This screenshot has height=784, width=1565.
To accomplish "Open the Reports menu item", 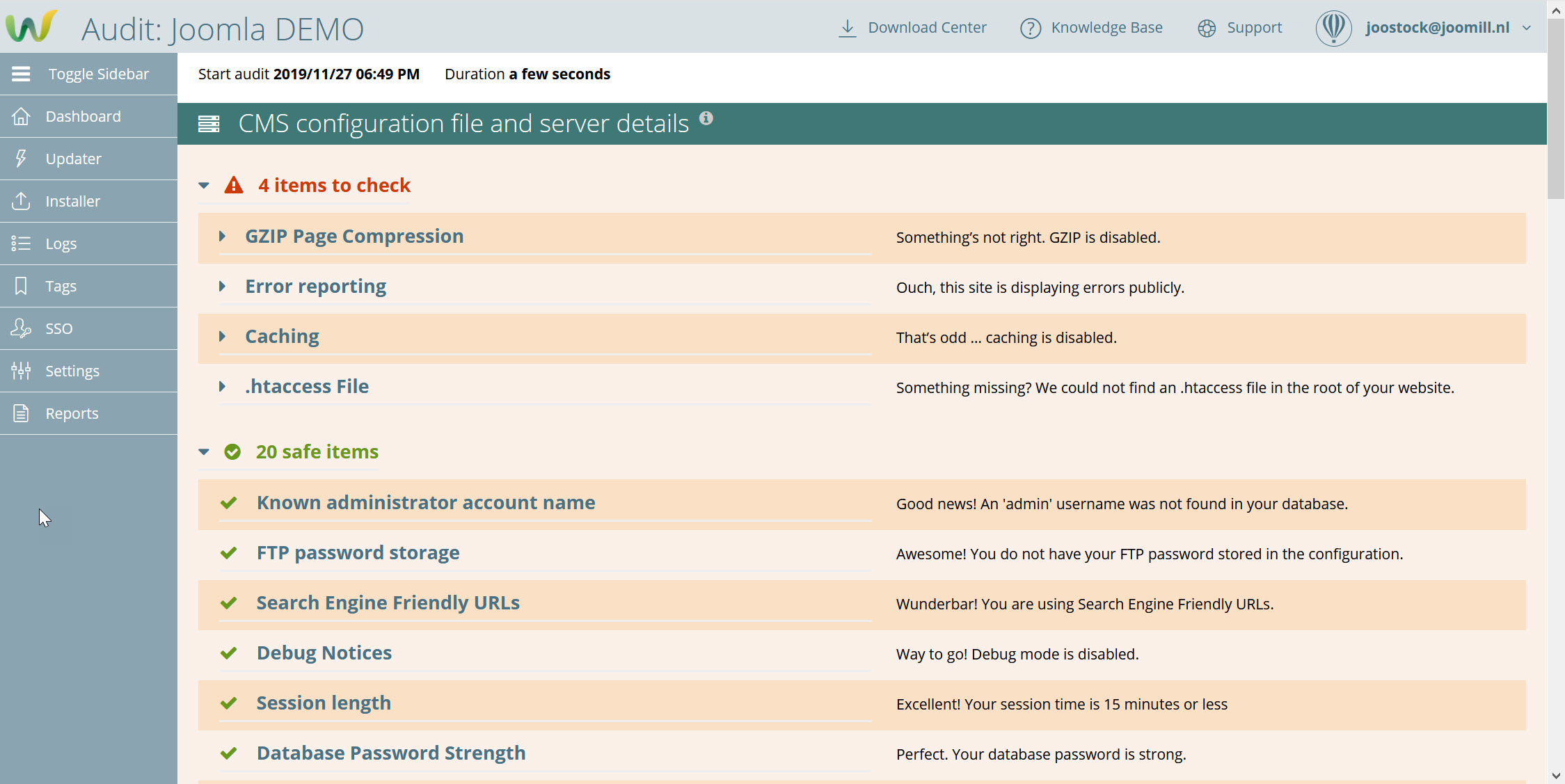I will pos(72,413).
